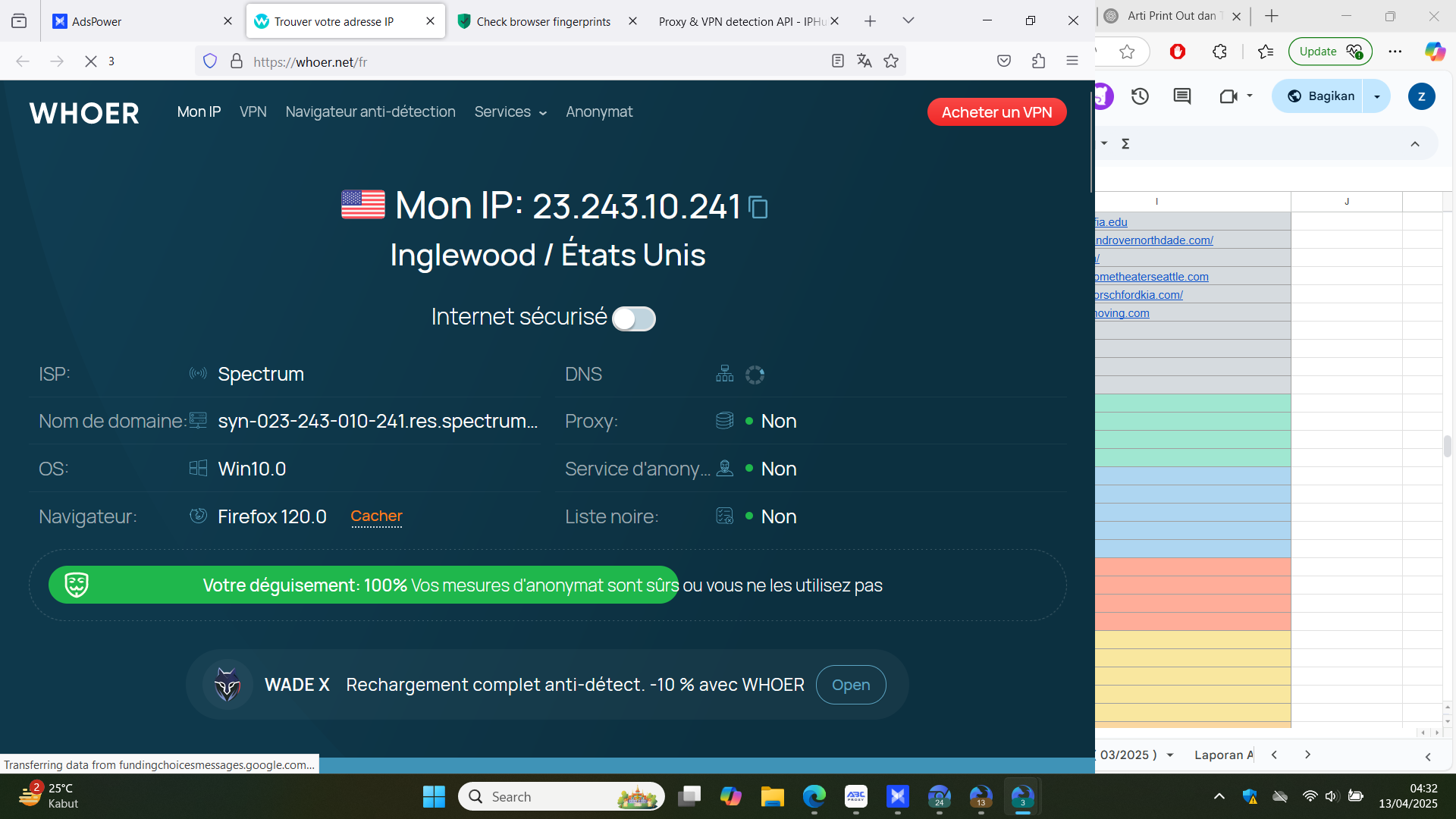1456x819 pixels.
Task: Collapse the Sheets toolbar with the chevron
Action: pyautogui.click(x=1415, y=144)
